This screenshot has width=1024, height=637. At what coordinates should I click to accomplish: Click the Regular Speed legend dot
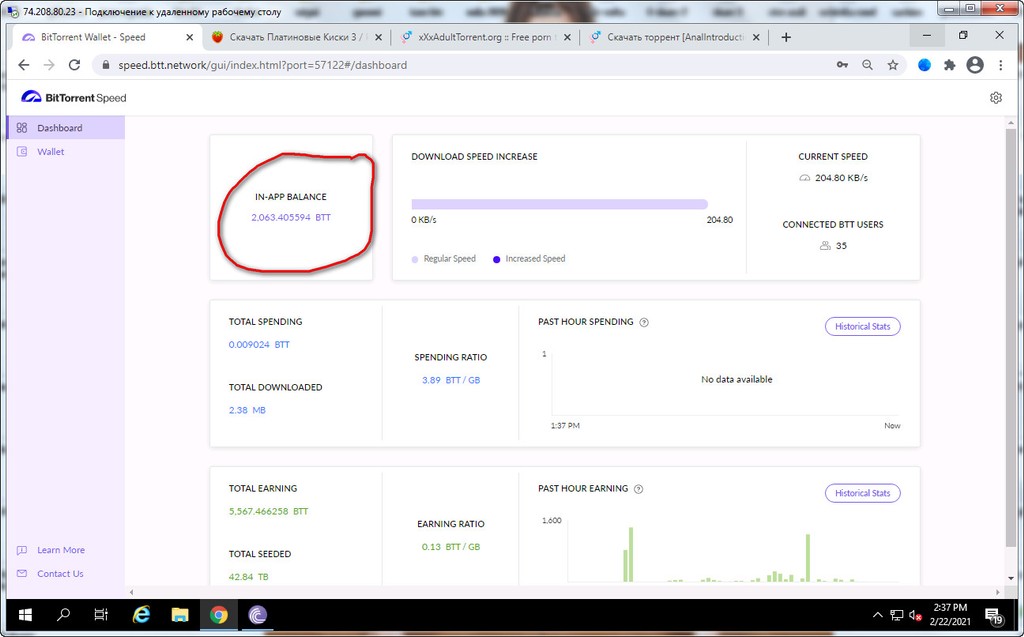[415, 259]
